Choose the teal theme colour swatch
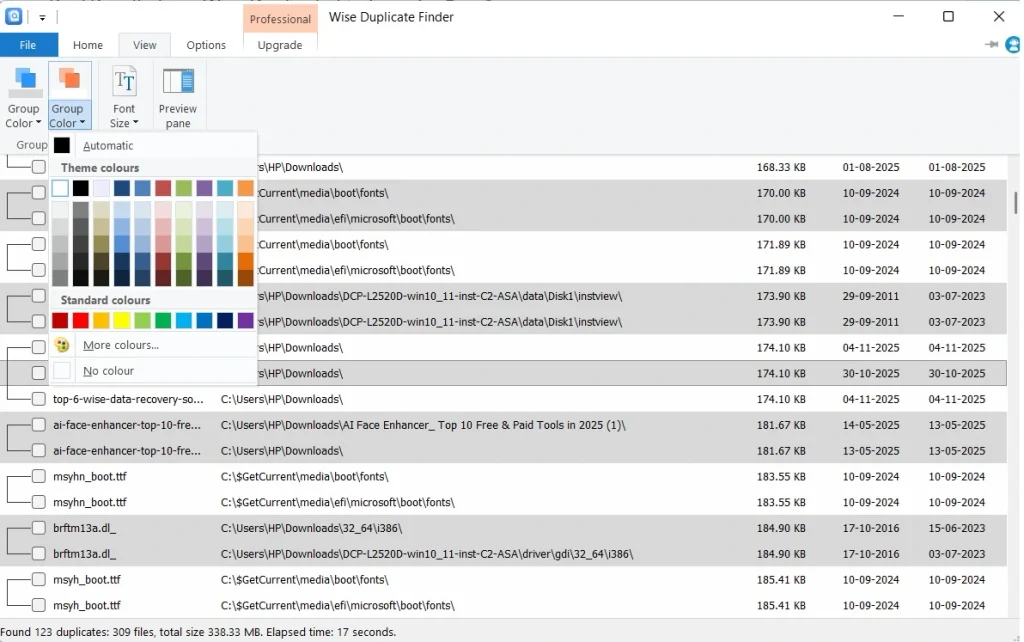1024x642 pixels. (225, 189)
